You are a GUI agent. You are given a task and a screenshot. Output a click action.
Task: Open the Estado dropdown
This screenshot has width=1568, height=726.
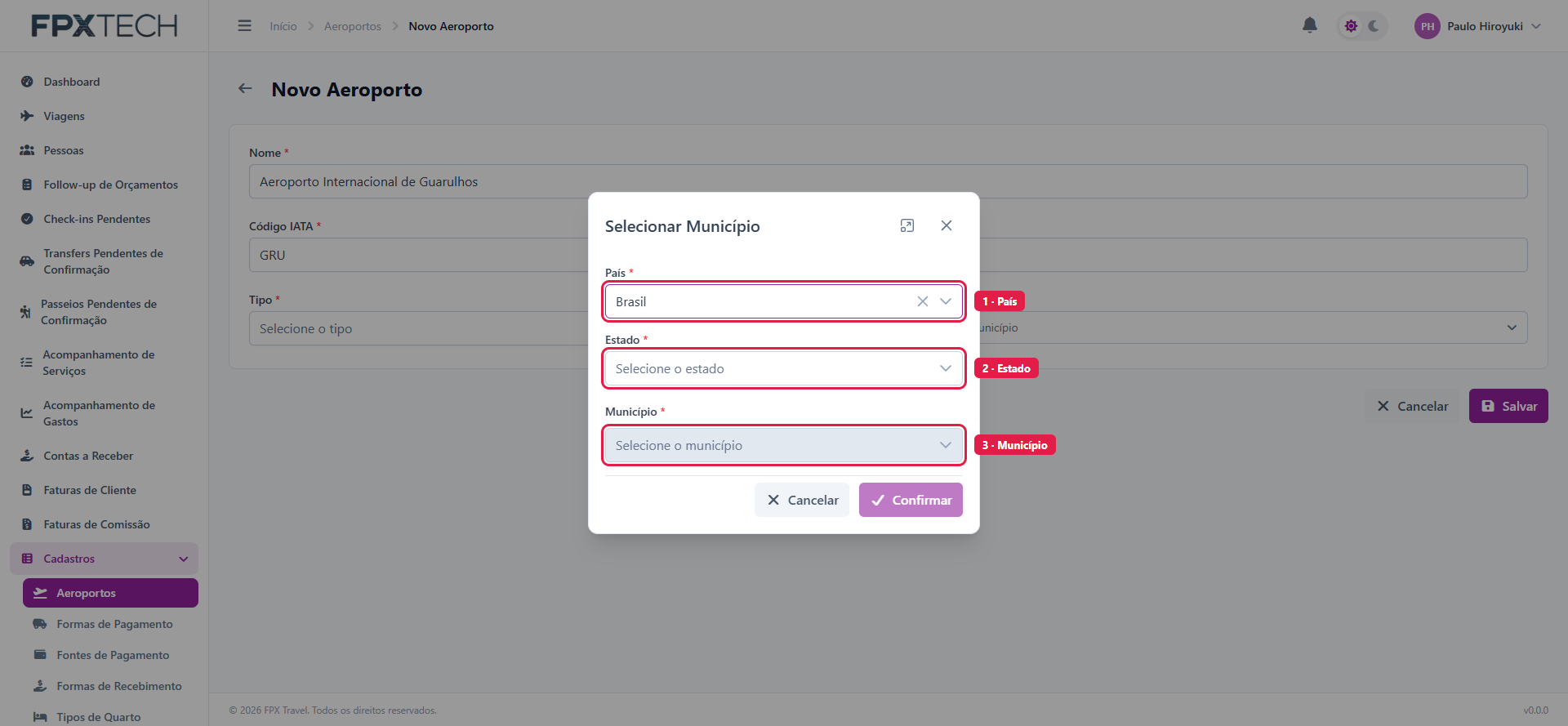click(784, 368)
